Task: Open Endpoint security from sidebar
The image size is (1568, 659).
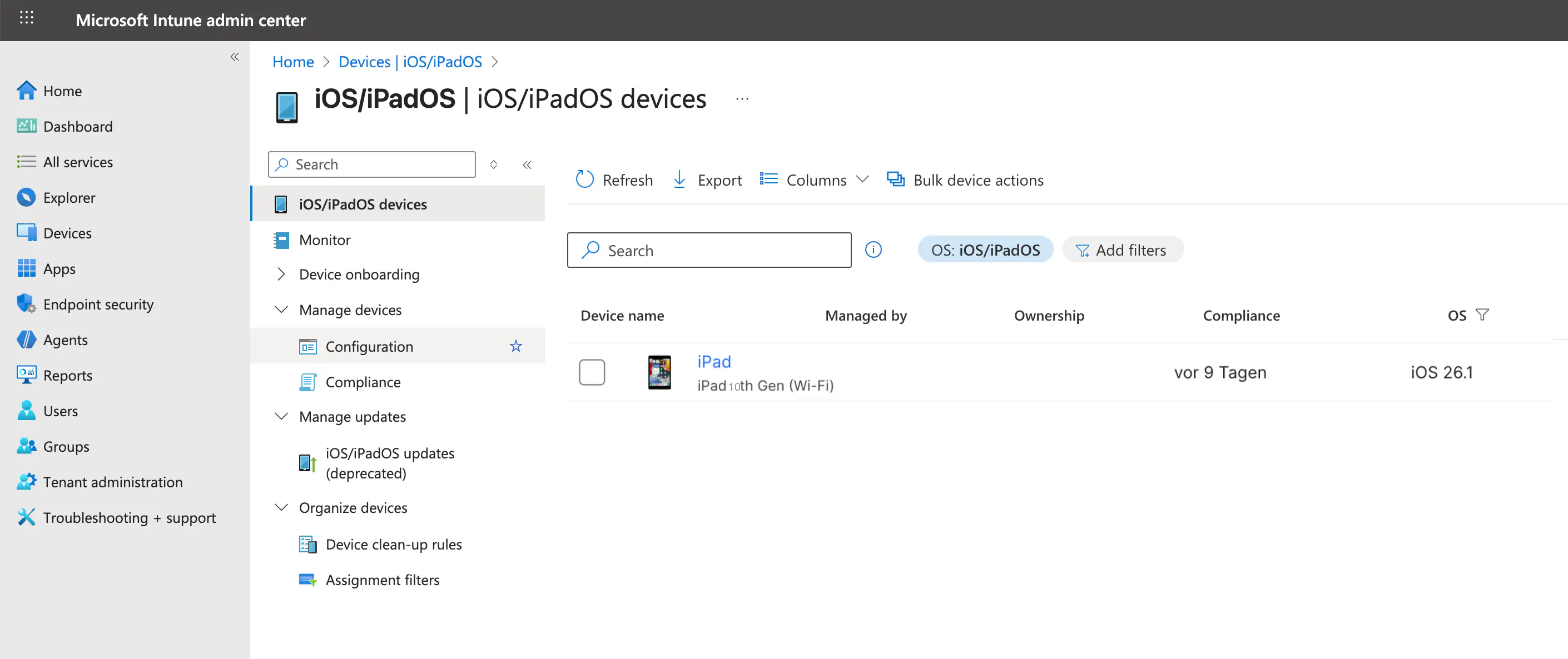Action: [98, 303]
